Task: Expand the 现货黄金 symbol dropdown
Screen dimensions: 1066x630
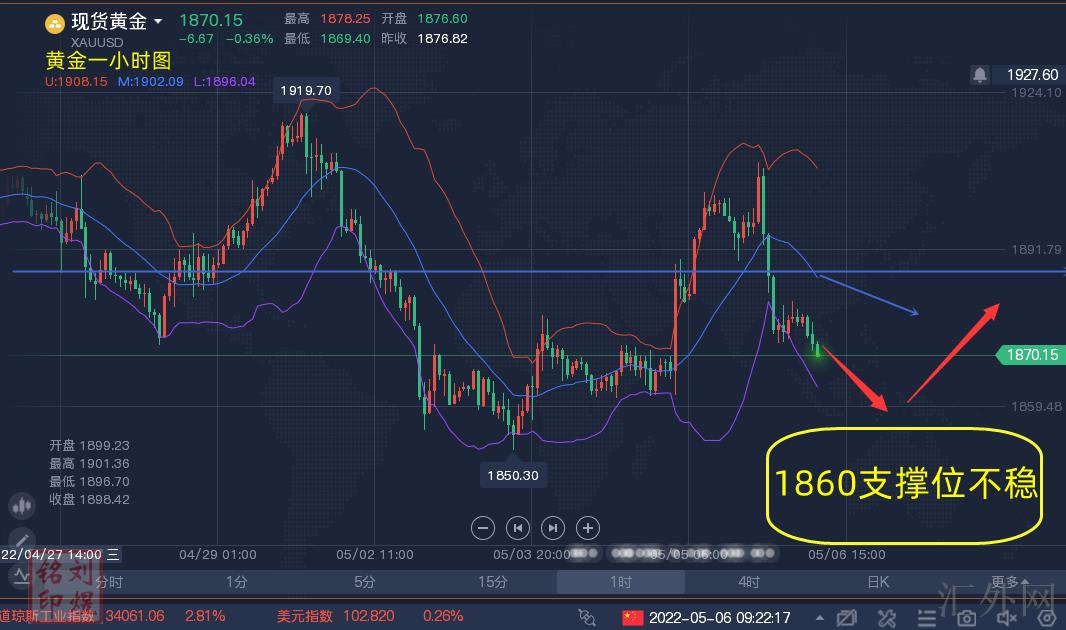Action: coord(158,21)
